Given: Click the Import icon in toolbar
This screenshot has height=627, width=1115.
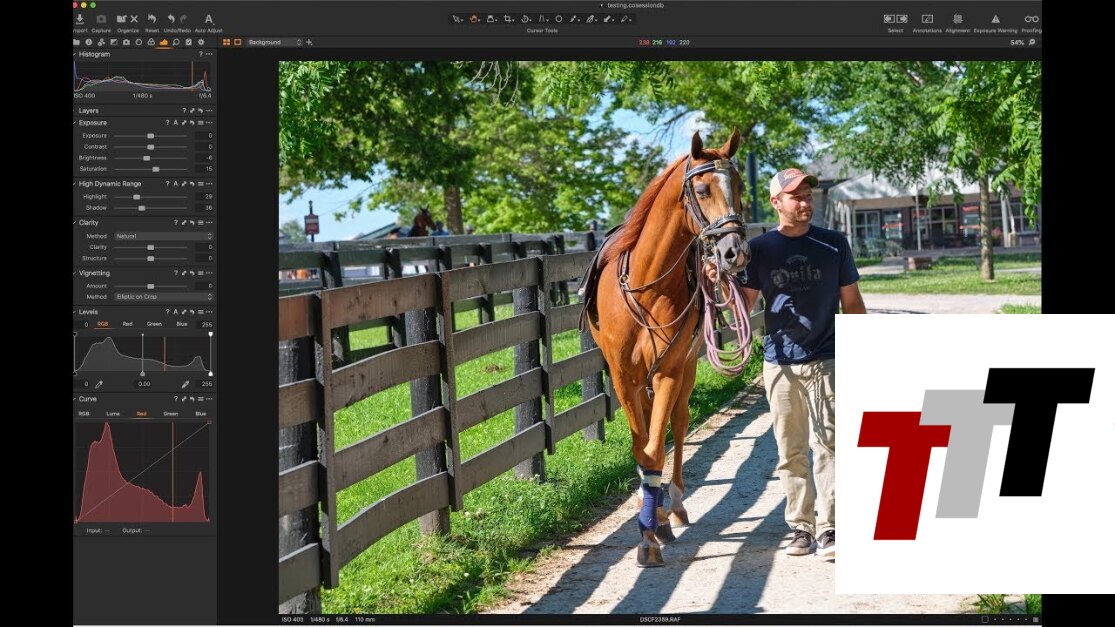Looking at the screenshot, I should coord(80,19).
